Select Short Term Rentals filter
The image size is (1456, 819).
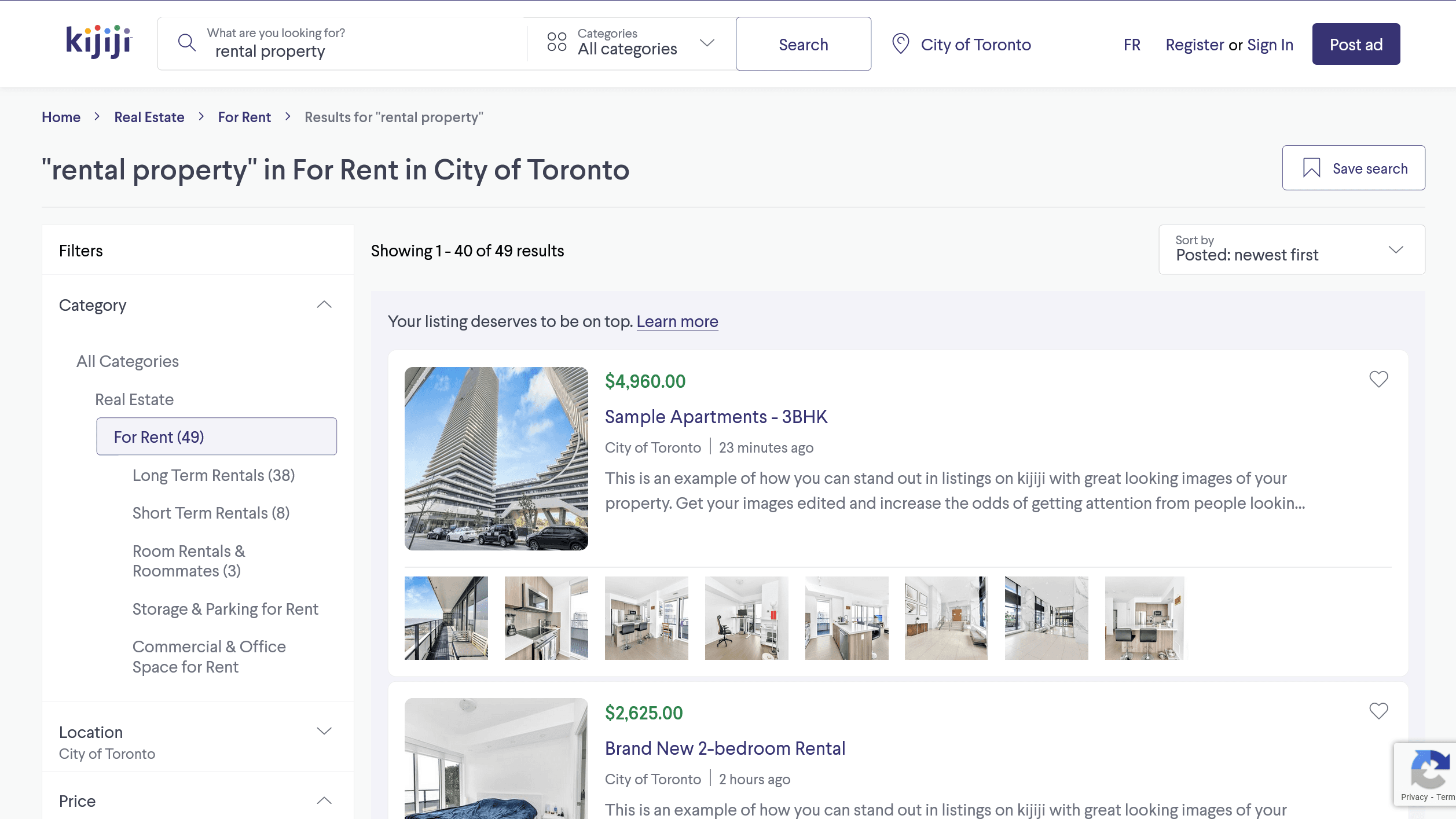[210, 512]
